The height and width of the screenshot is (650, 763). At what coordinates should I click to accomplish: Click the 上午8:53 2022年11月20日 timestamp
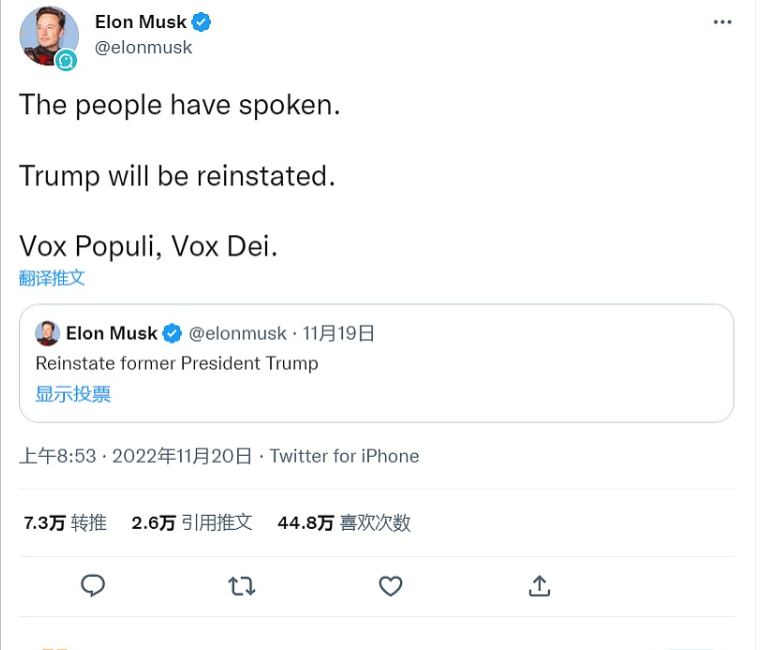pyautogui.click(x=135, y=456)
